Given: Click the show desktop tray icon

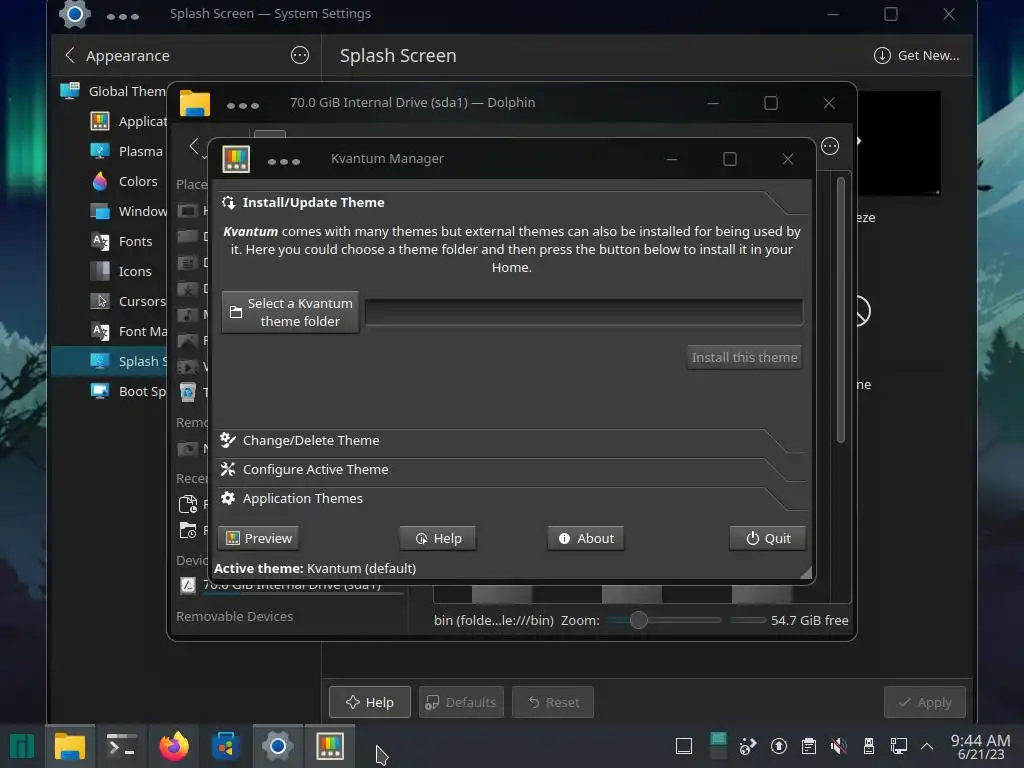Looking at the screenshot, I should tap(684, 746).
